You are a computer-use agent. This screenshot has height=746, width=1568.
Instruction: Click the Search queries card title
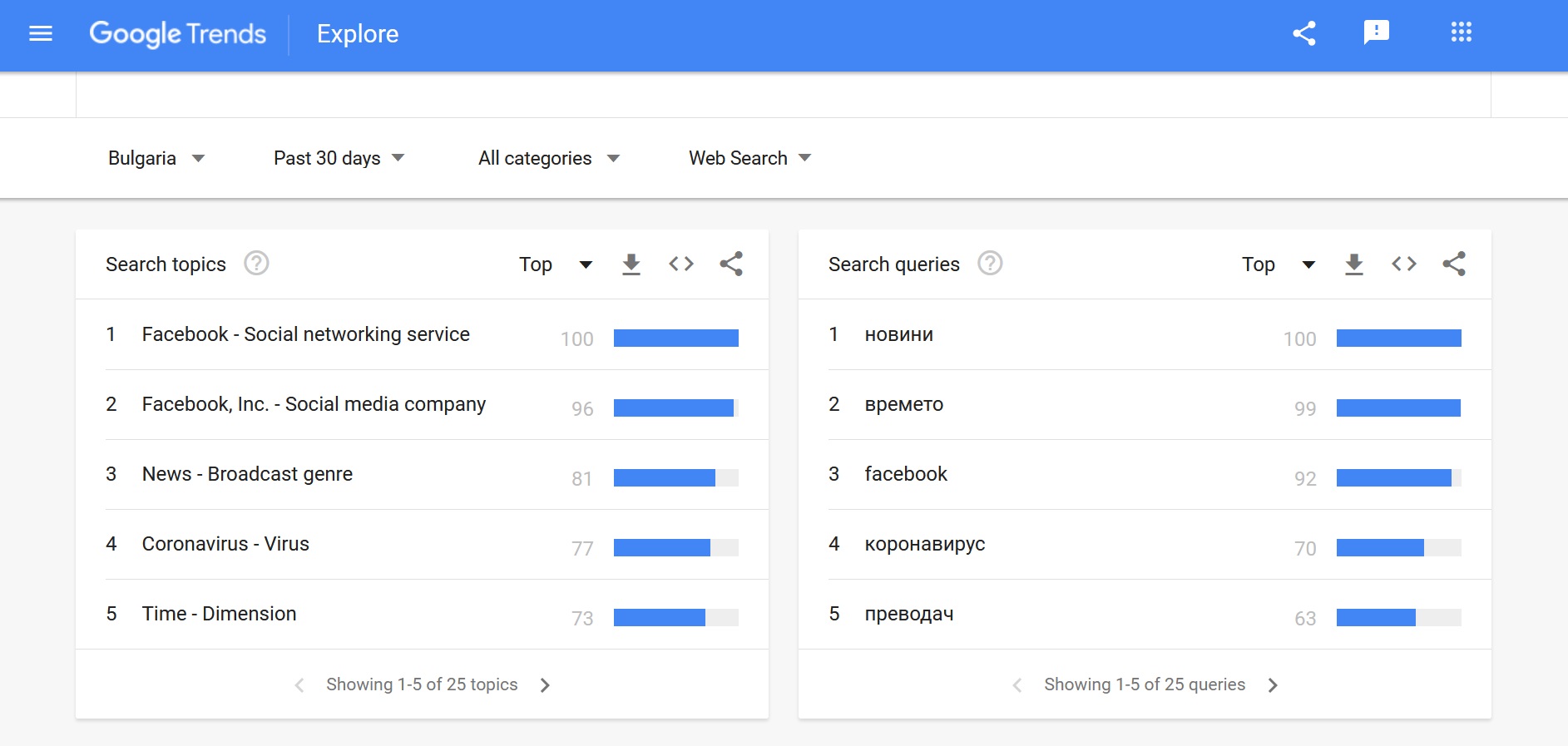[894, 264]
